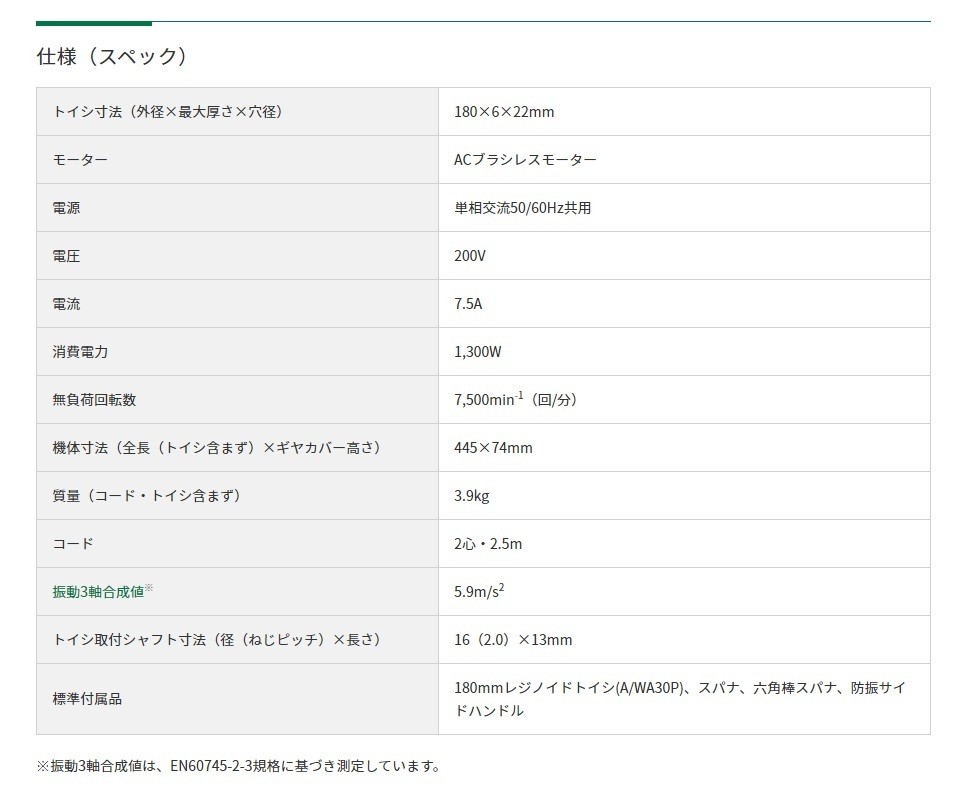The image size is (956, 806).
Task: Select the 445×74mm value
Action: (x=493, y=448)
